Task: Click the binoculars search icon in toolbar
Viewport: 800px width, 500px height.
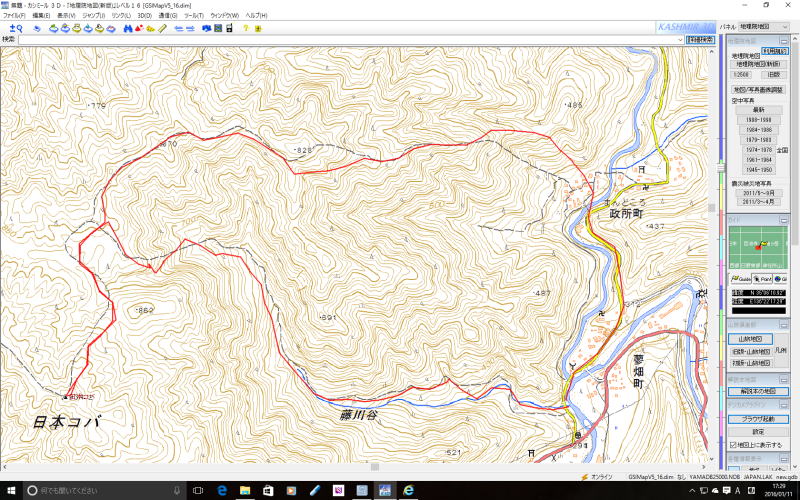Action: tap(127, 28)
